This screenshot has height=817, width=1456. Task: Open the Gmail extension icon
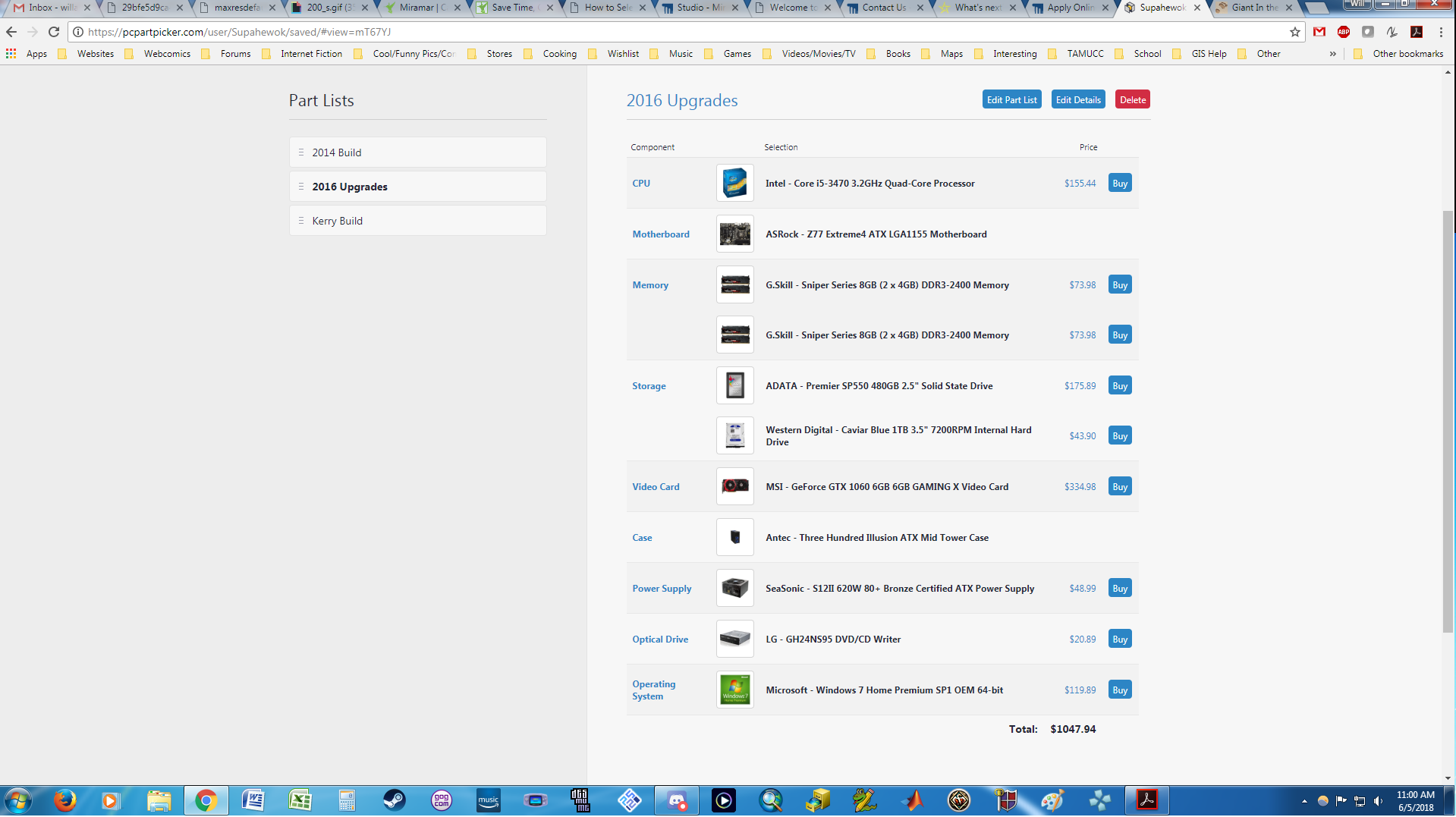1319,32
